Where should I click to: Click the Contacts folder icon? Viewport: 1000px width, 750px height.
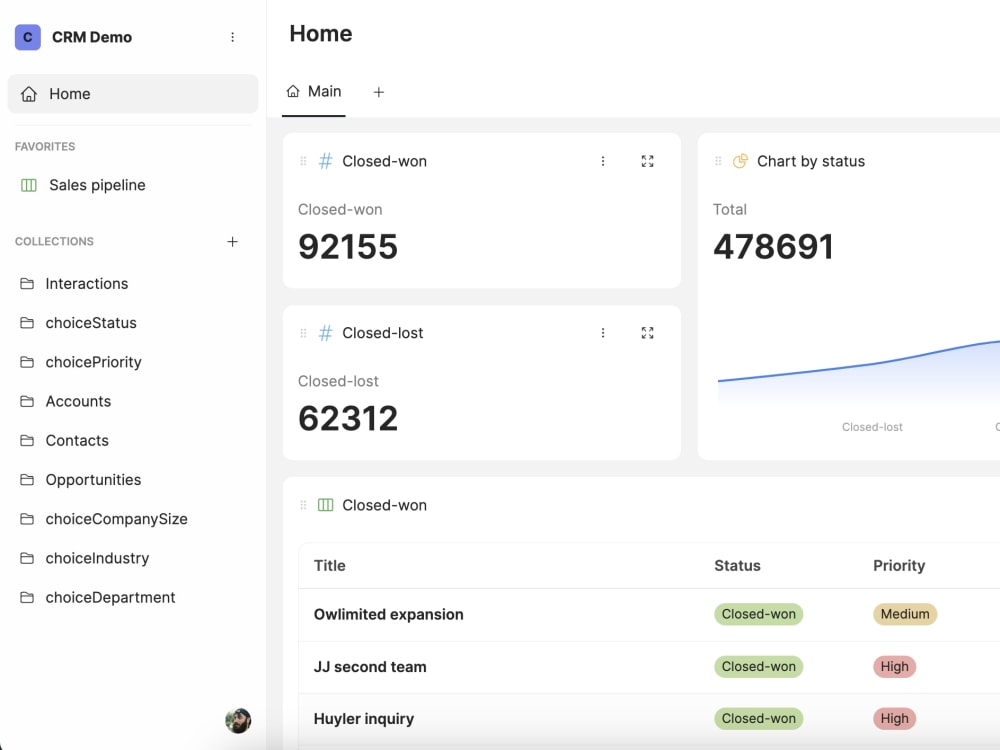(27, 440)
